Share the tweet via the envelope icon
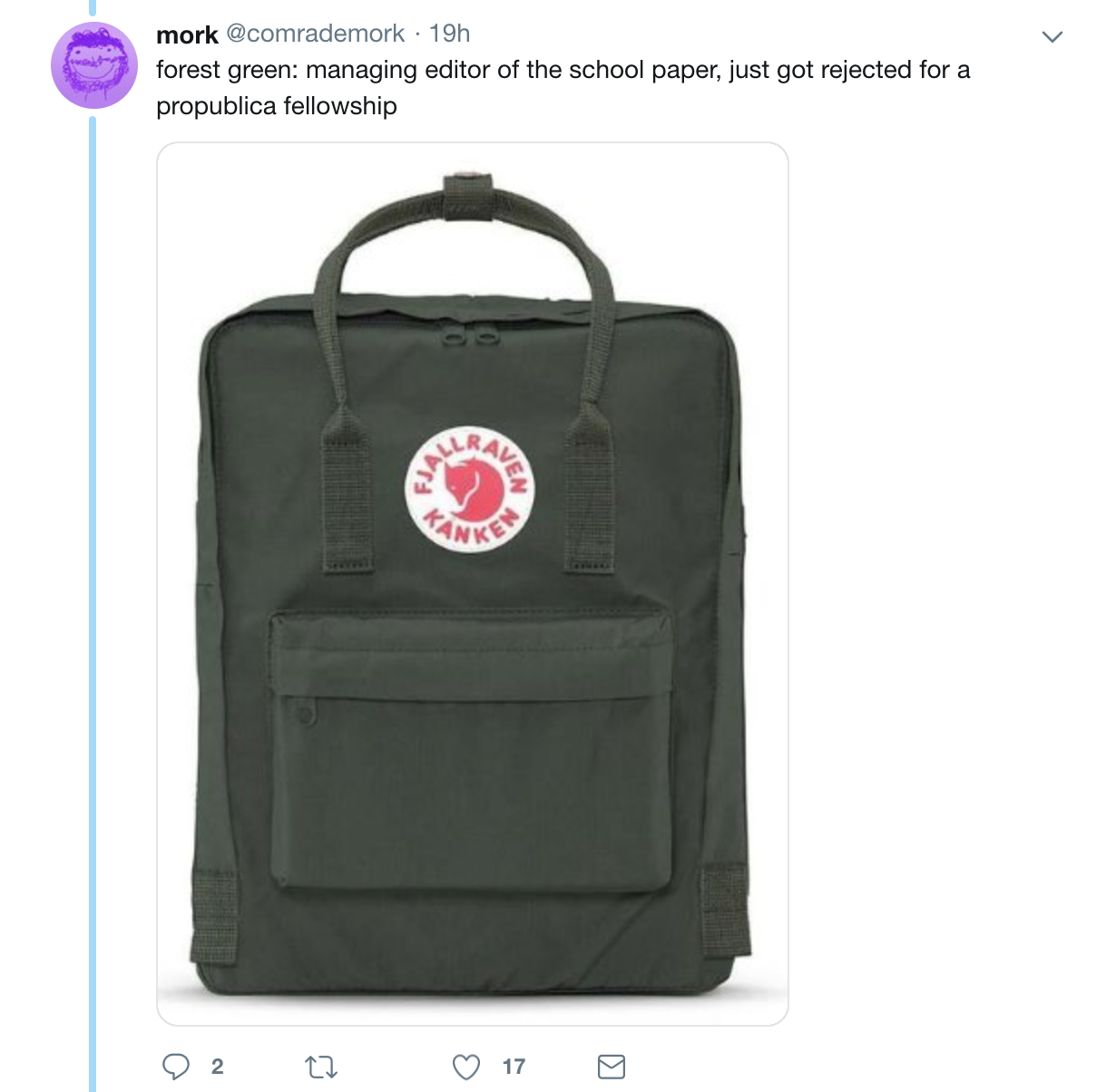 point(612,1067)
